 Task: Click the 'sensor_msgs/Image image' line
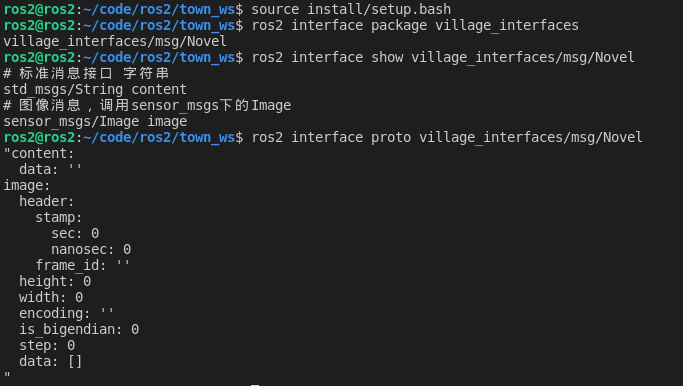click(x=95, y=121)
